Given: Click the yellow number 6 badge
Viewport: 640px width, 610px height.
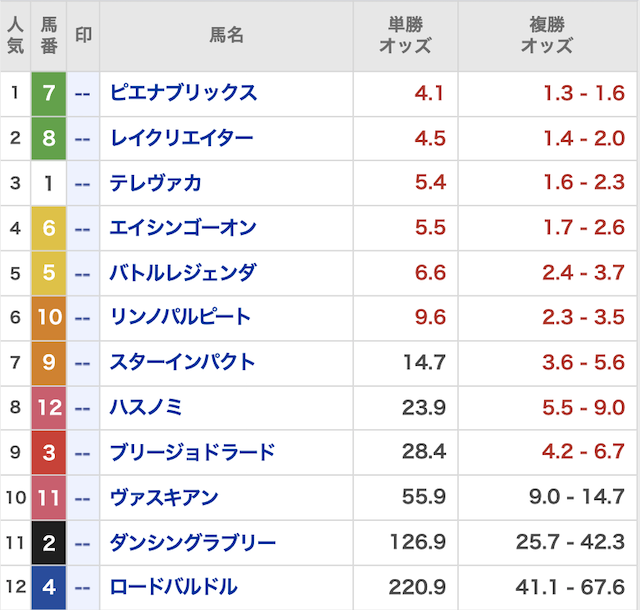Looking at the screenshot, I should pos(49,228).
